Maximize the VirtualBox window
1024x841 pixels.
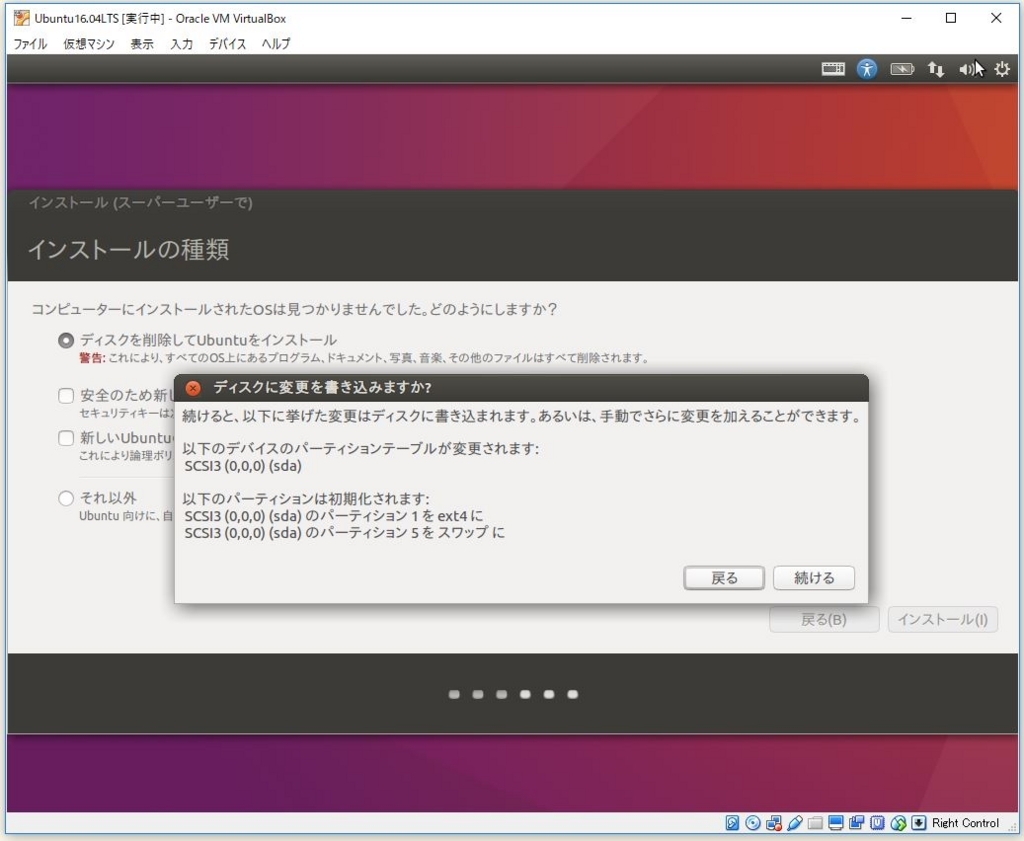[x=951, y=18]
